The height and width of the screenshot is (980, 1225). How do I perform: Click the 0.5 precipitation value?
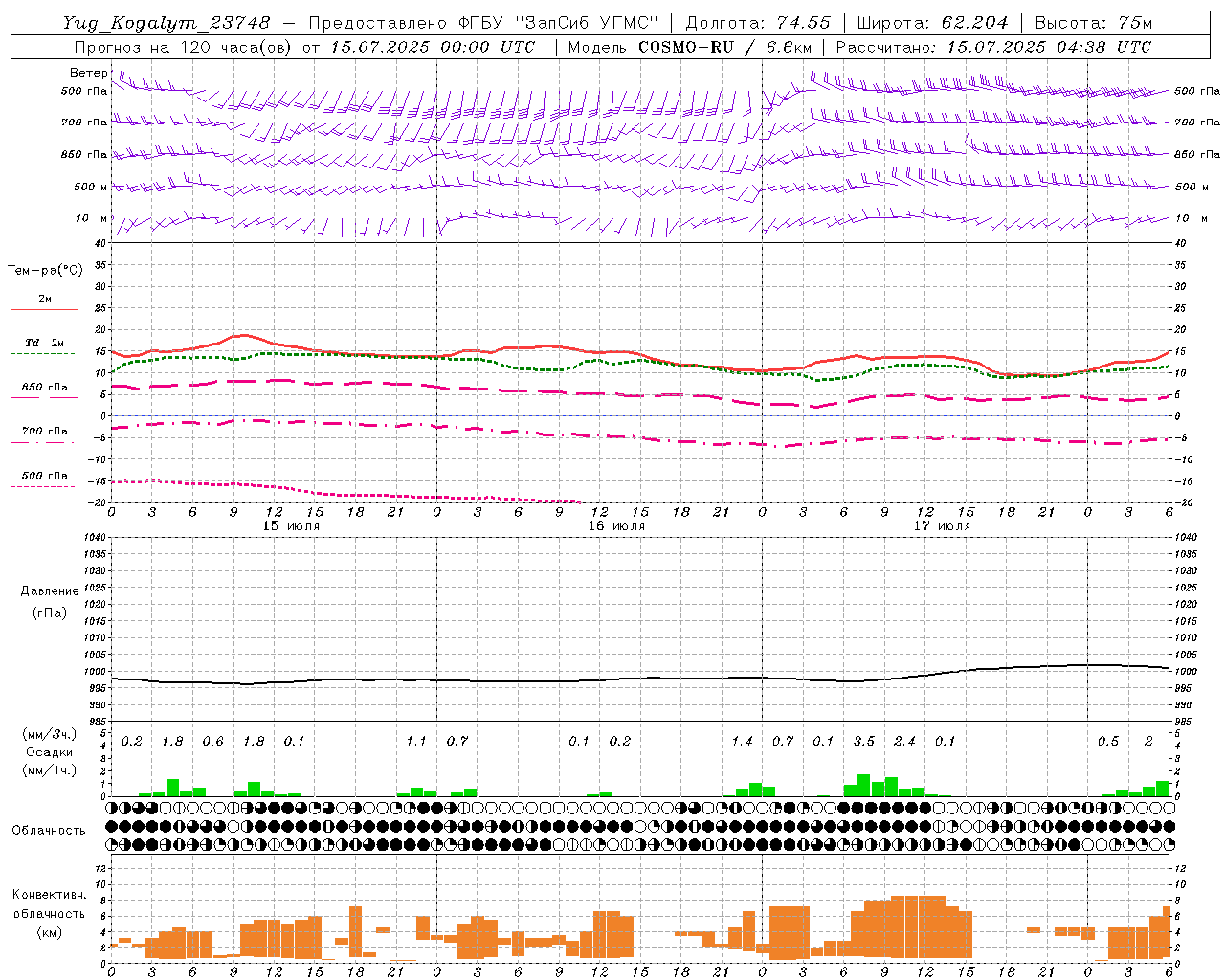point(1108,741)
